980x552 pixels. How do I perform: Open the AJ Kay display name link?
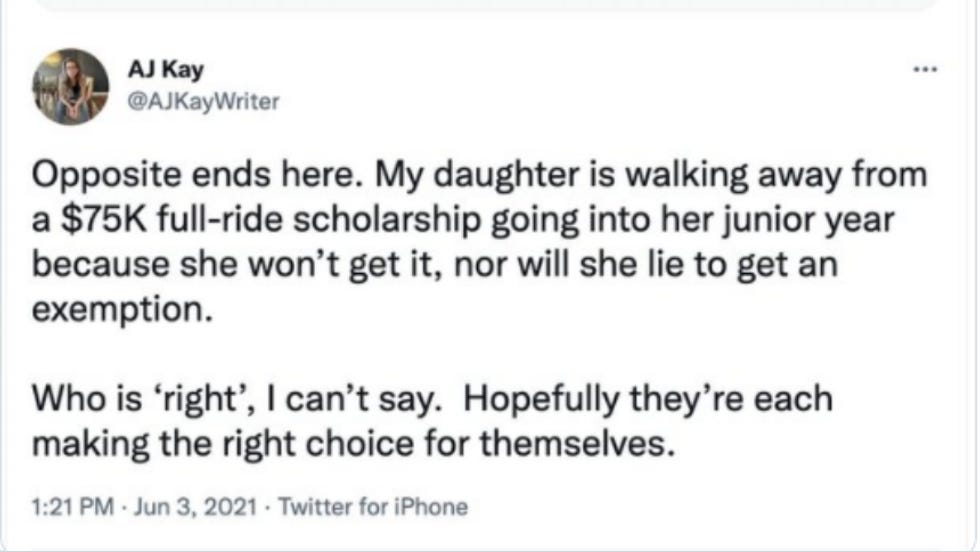coord(166,71)
